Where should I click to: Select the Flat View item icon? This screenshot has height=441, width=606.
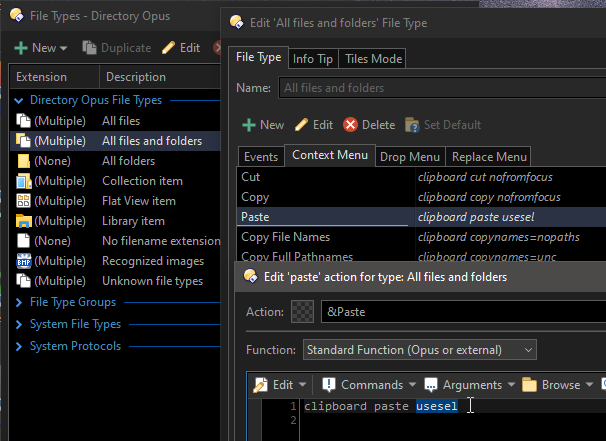click(23, 201)
